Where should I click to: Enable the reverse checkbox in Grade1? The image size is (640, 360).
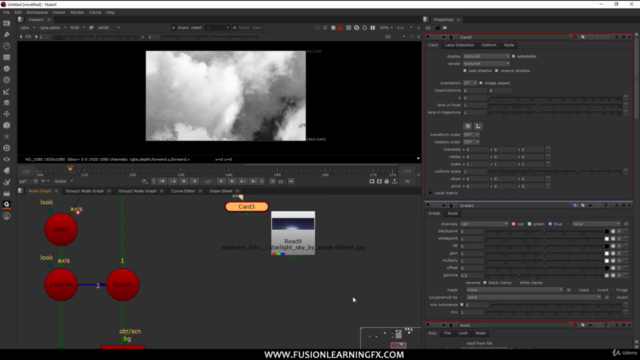pyautogui.click(x=462, y=283)
